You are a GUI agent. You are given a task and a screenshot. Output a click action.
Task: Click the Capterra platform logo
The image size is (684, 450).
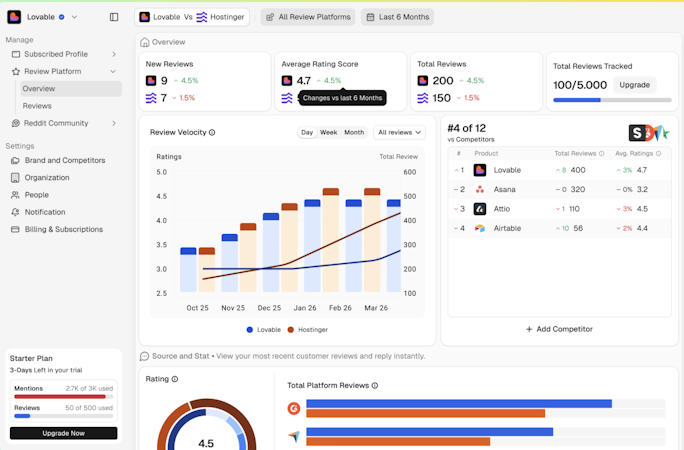[x=294, y=436]
